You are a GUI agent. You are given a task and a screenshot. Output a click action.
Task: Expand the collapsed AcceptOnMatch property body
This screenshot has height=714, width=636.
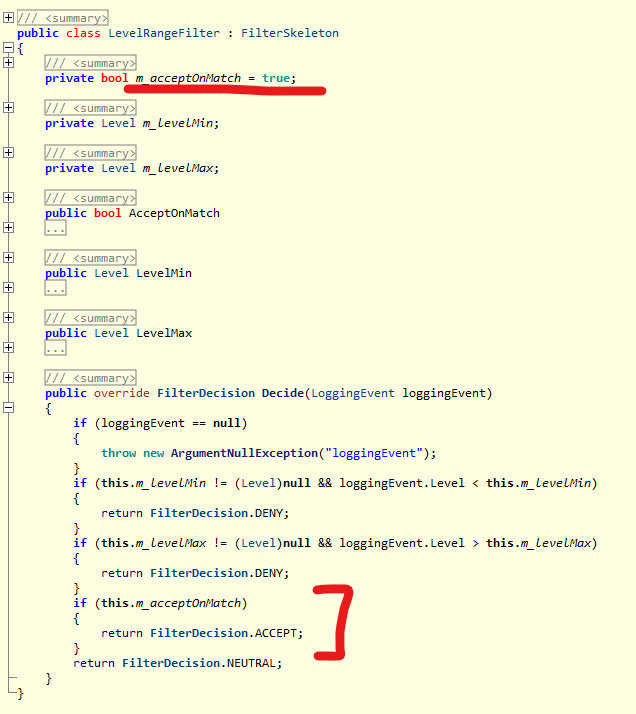pos(9,228)
